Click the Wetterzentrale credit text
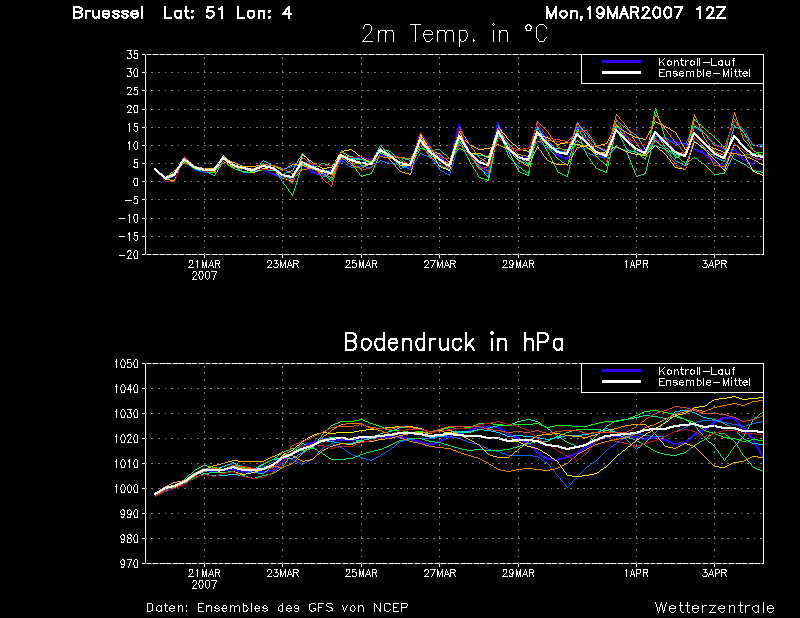Image resolution: width=800 pixels, height=618 pixels. pos(714,608)
